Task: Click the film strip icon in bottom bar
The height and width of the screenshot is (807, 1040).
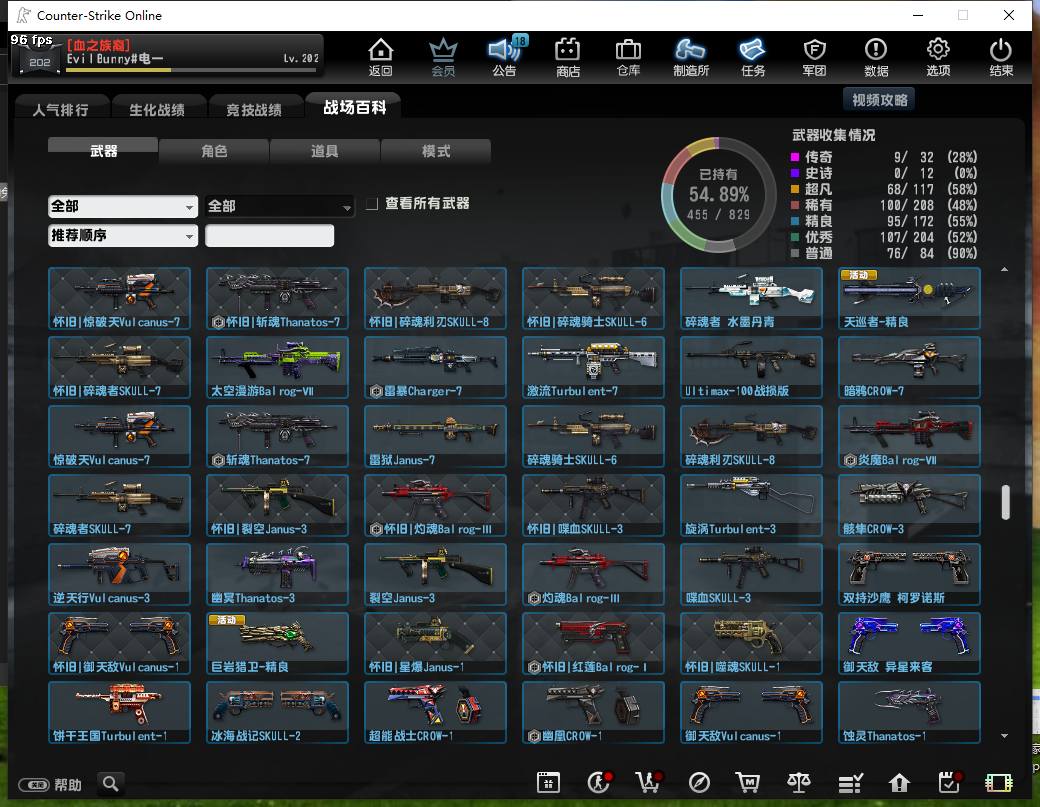Action: tap(999, 783)
